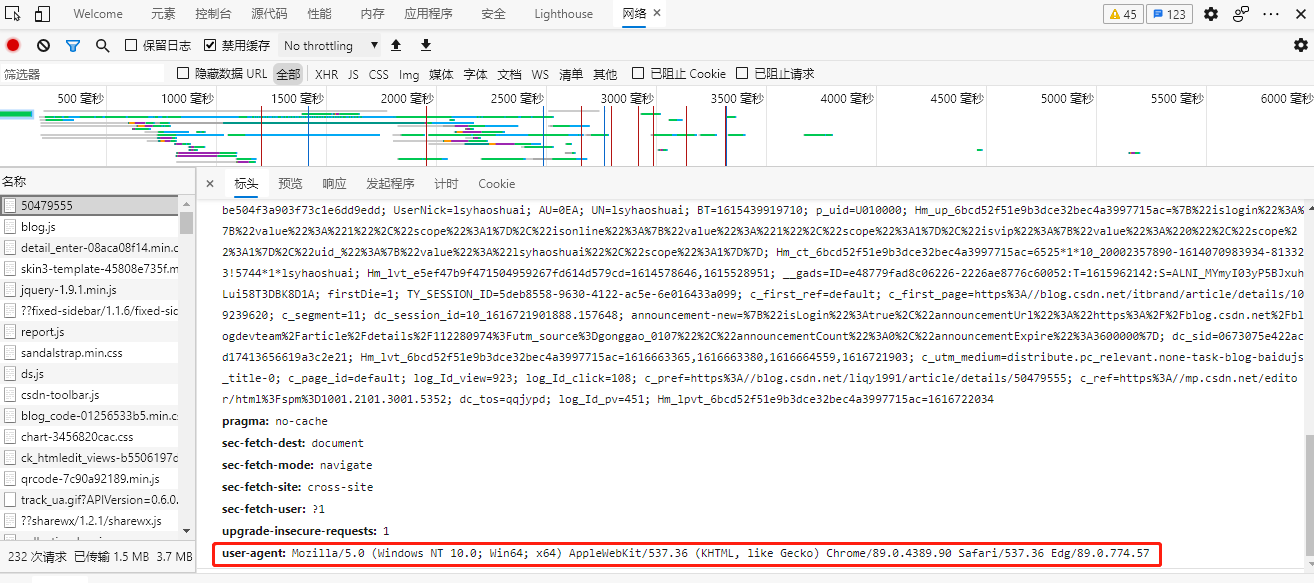Stop recording the network log
1314x583 pixels.
[x=12, y=45]
